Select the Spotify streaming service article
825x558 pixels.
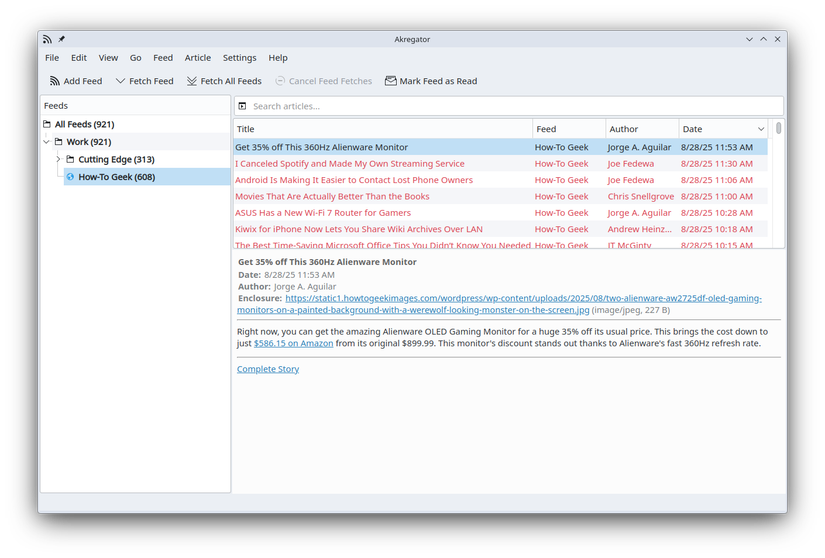(350, 164)
